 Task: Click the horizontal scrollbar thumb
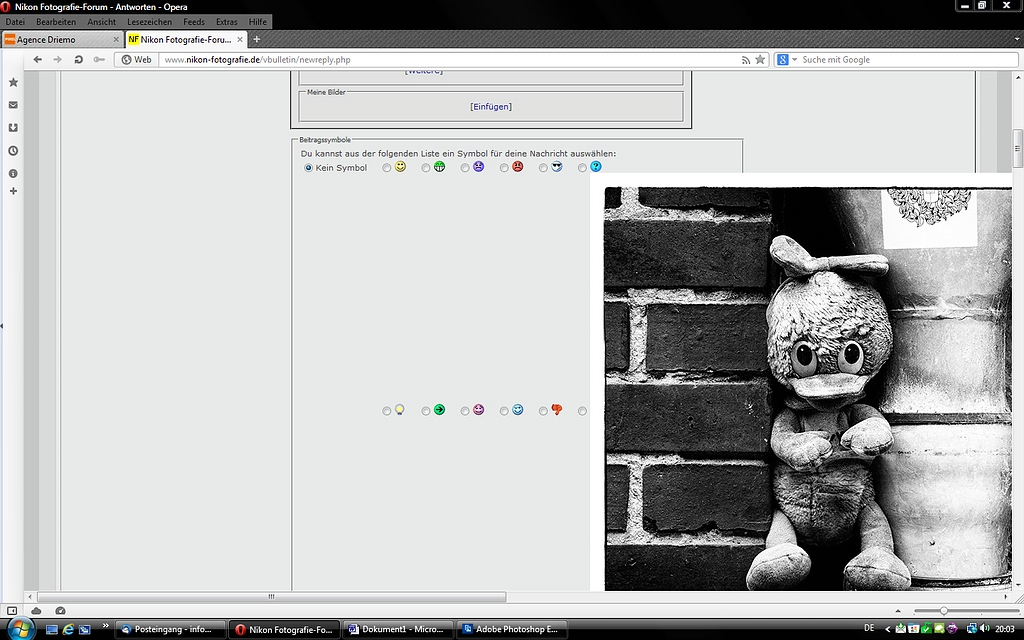tap(272, 596)
